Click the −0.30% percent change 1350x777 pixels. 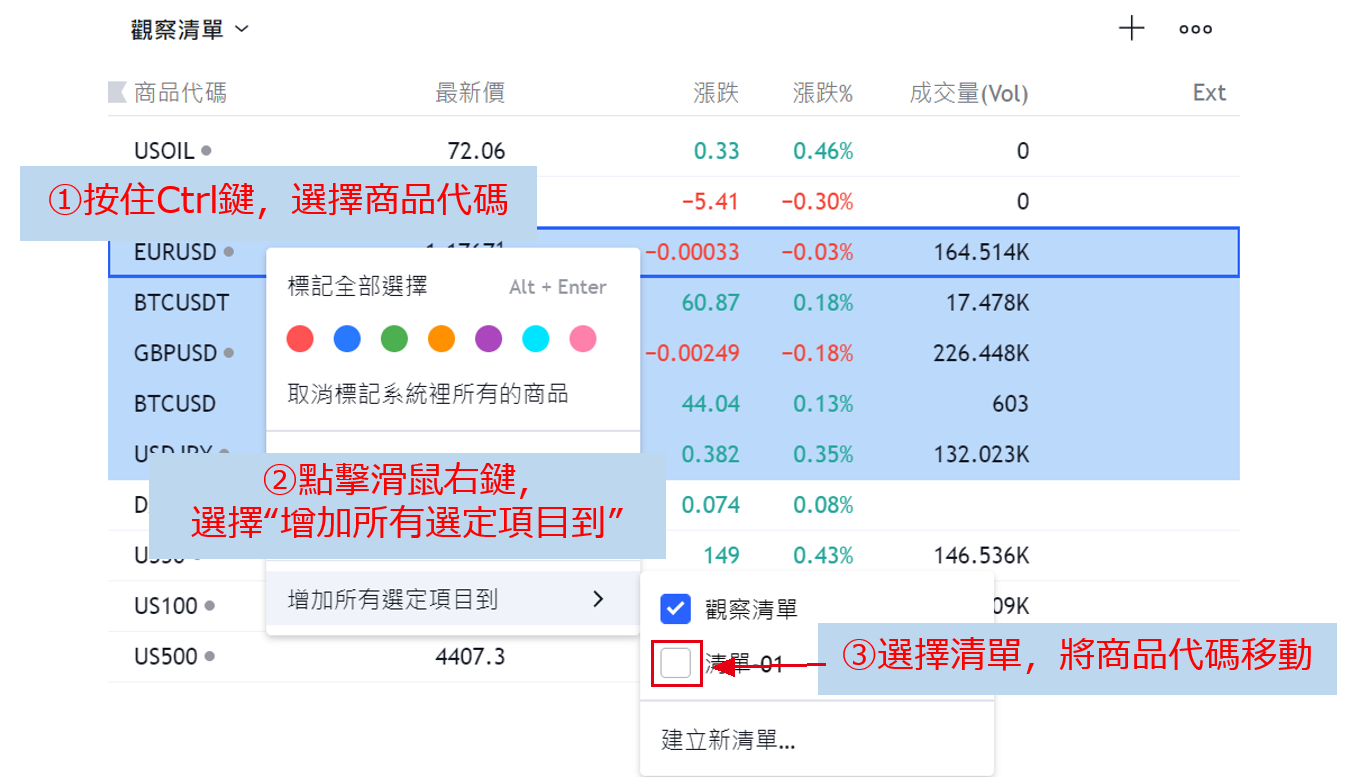pyautogui.click(x=817, y=202)
